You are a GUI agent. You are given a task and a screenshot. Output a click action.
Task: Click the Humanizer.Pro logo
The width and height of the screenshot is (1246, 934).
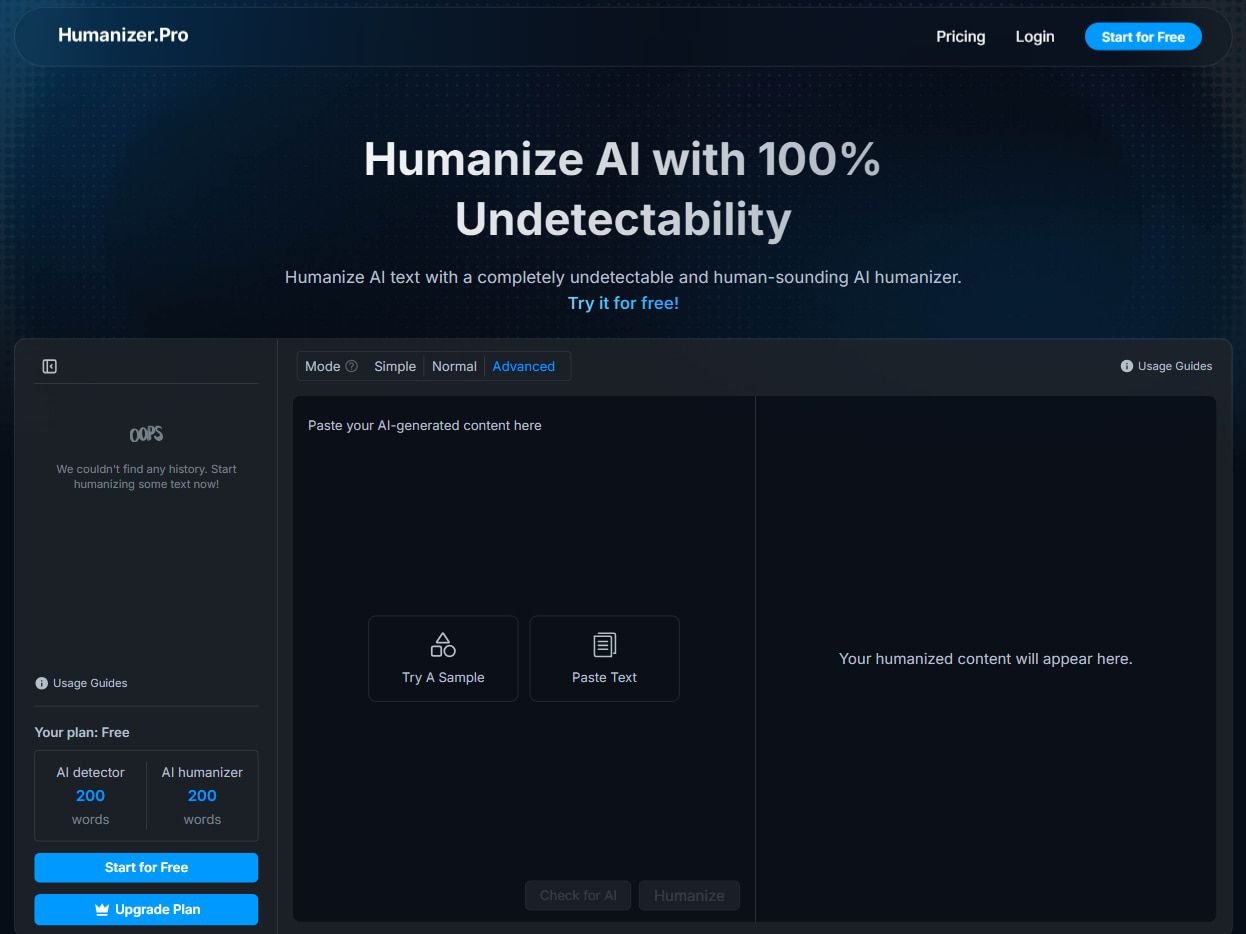click(123, 35)
